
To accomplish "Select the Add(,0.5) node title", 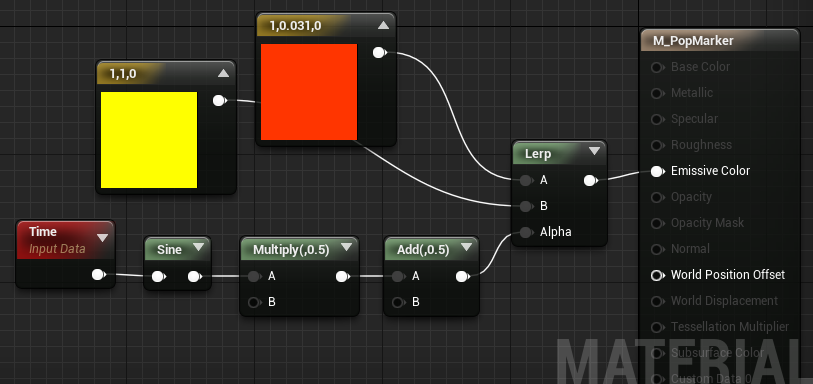I will coord(423,250).
